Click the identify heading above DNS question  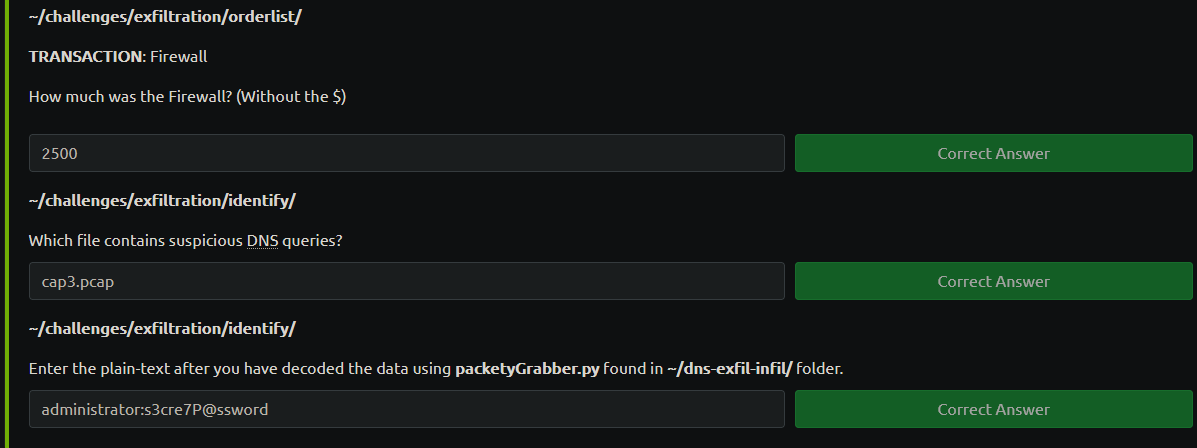(x=162, y=201)
